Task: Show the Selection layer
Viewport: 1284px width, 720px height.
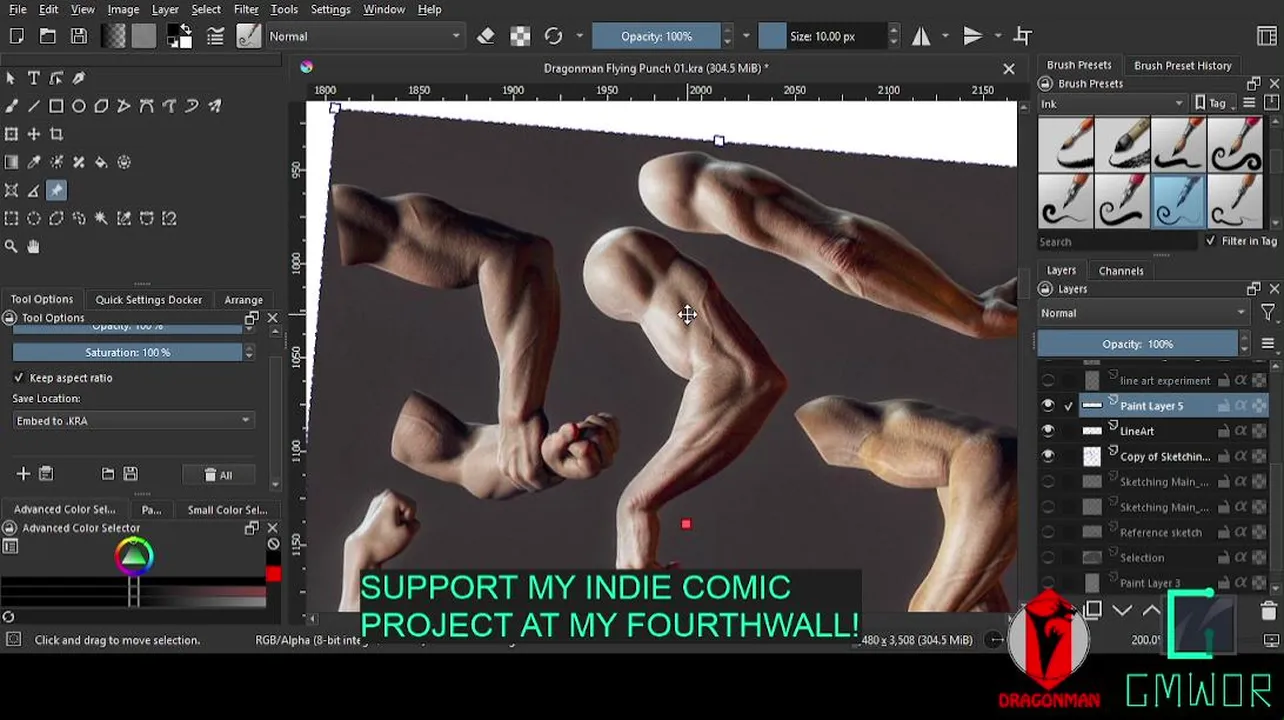Action: (x=1048, y=558)
